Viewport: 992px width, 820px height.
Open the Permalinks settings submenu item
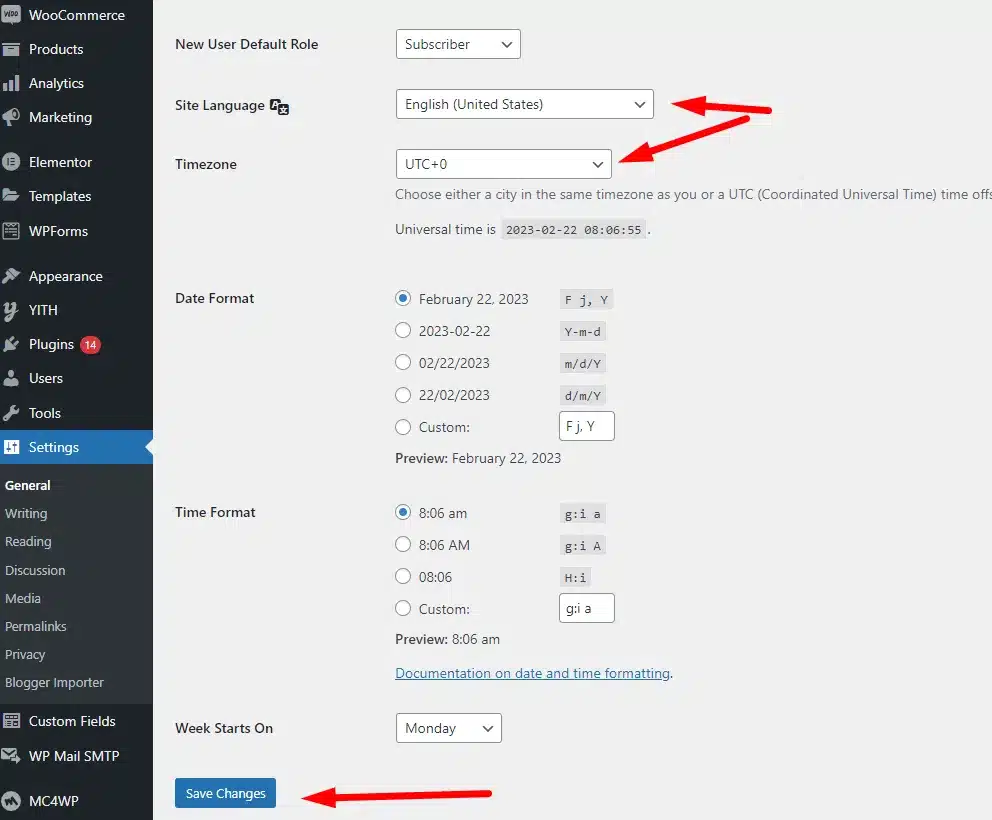[36, 626]
